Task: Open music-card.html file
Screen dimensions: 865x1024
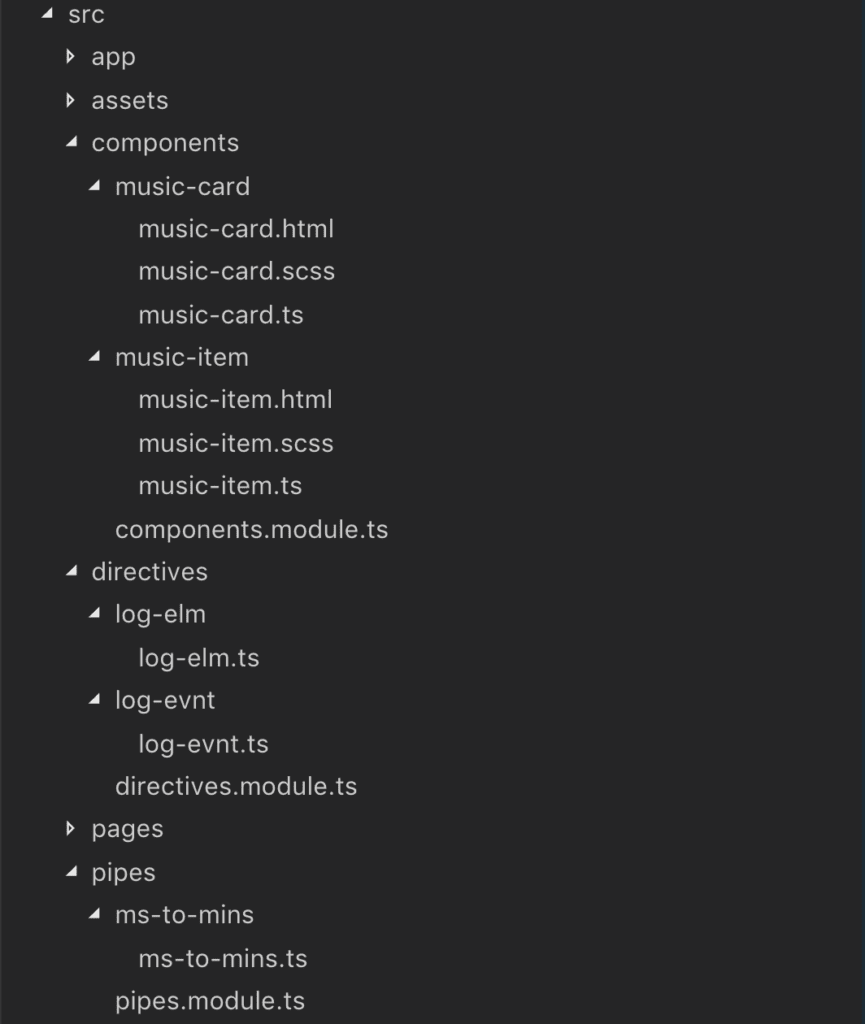Action: (236, 229)
